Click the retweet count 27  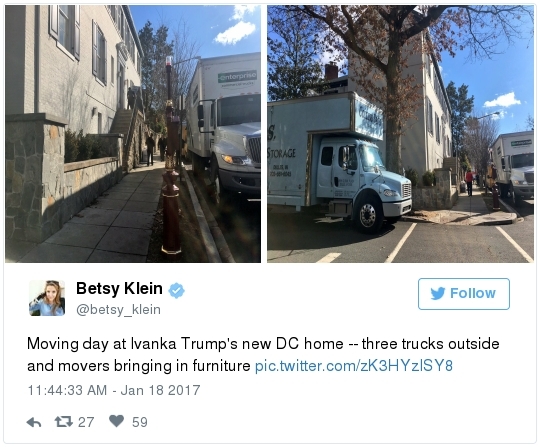tap(86, 422)
